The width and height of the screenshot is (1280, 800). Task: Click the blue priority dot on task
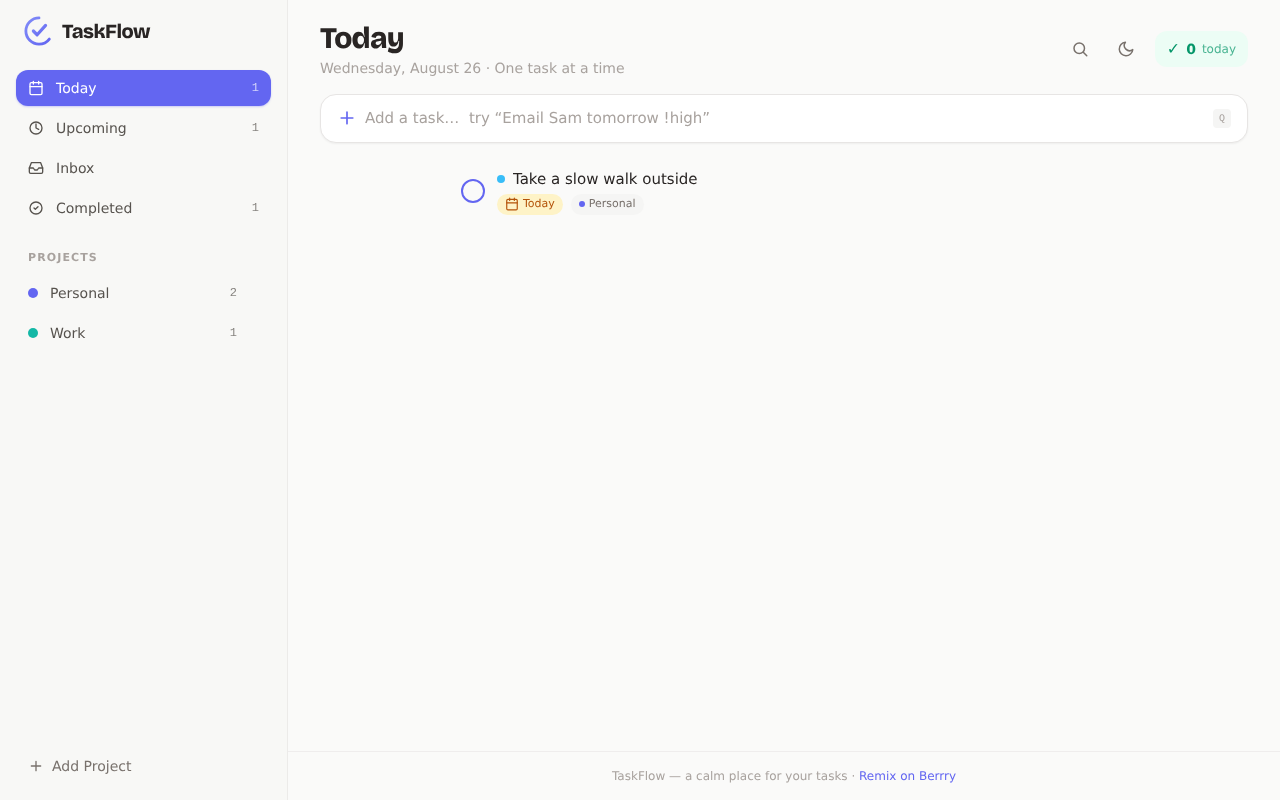coord(501,179)
